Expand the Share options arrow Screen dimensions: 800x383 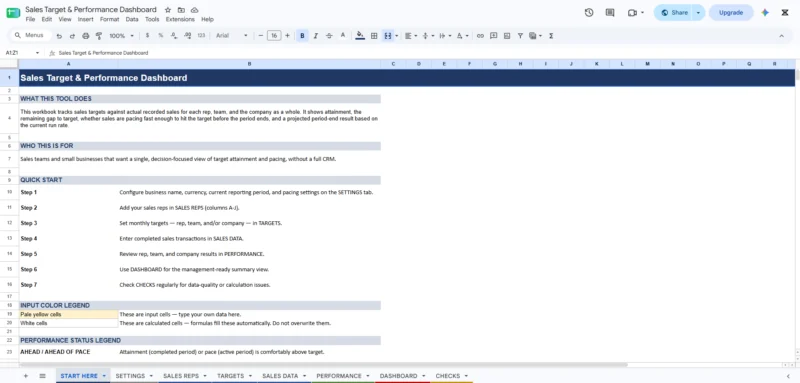(x=698, y=13)
